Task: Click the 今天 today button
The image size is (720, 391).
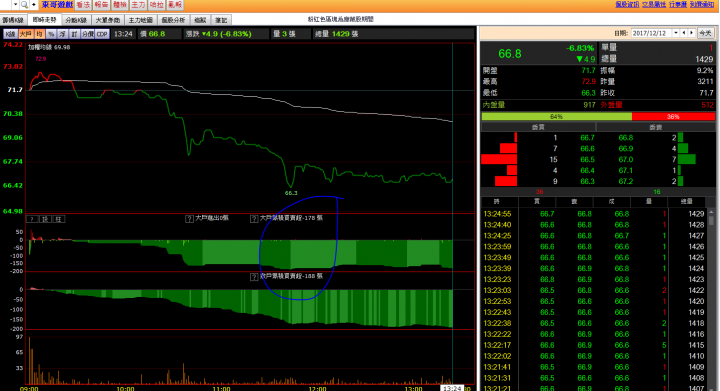Action: pos(705,33)
